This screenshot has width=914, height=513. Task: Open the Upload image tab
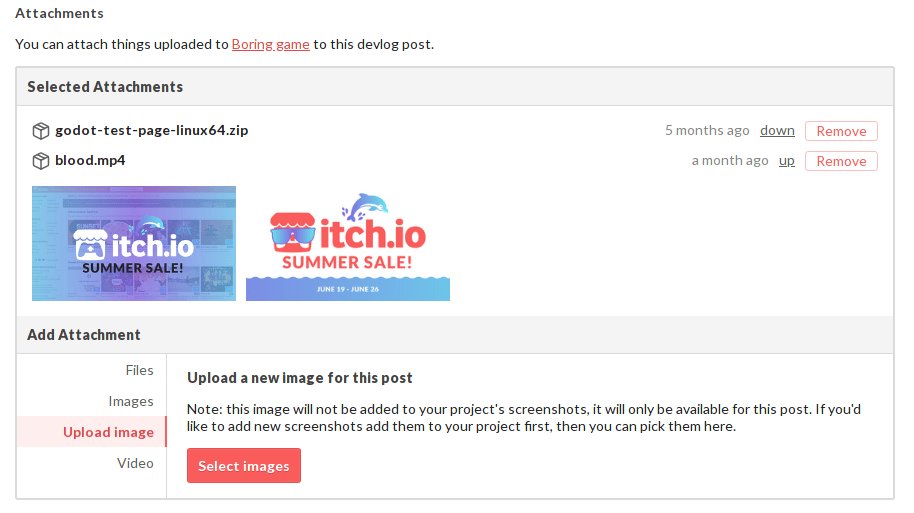pyautogui.click(x=92, y=432)
